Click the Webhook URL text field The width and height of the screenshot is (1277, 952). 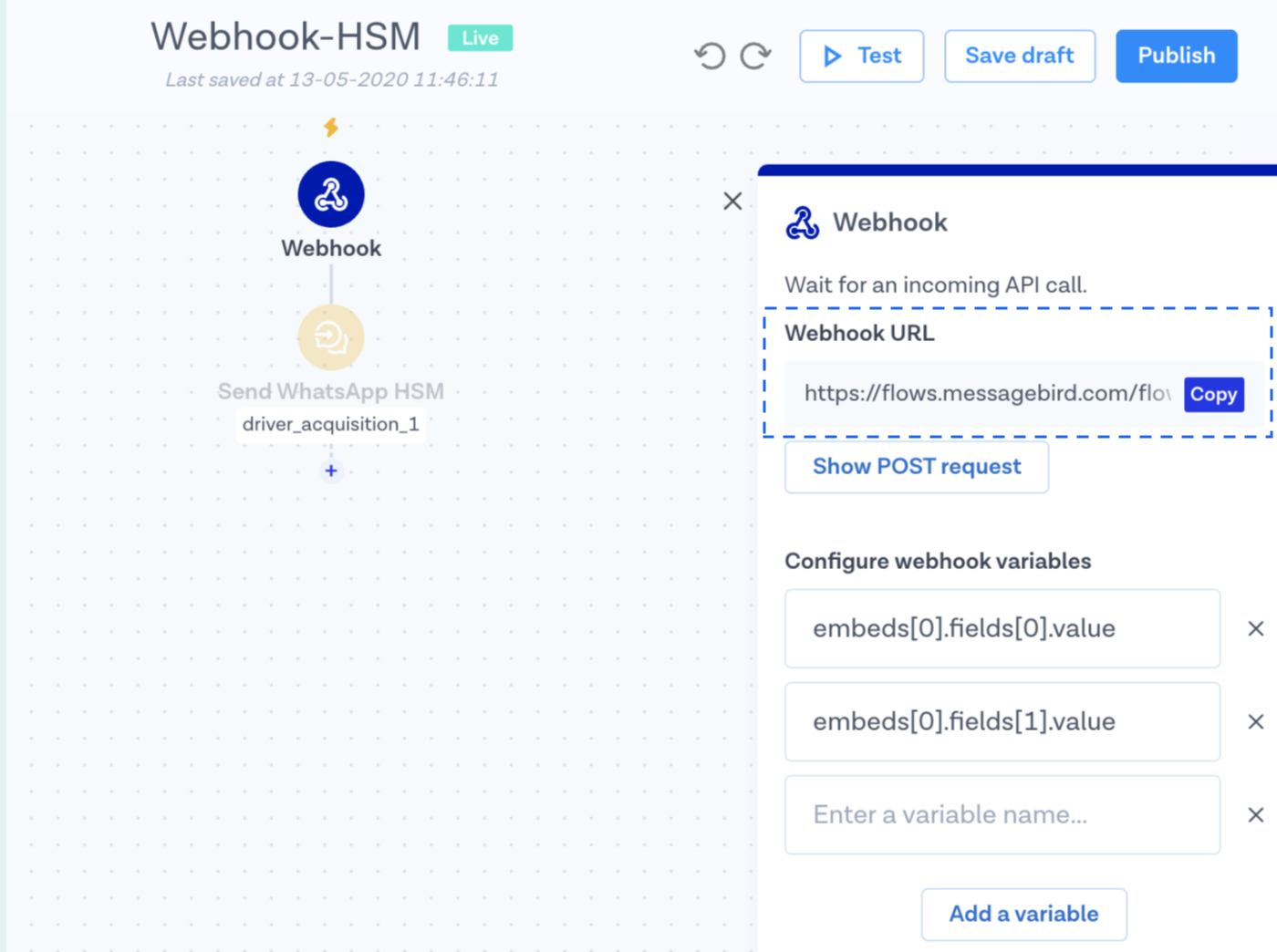pos(985,394)
